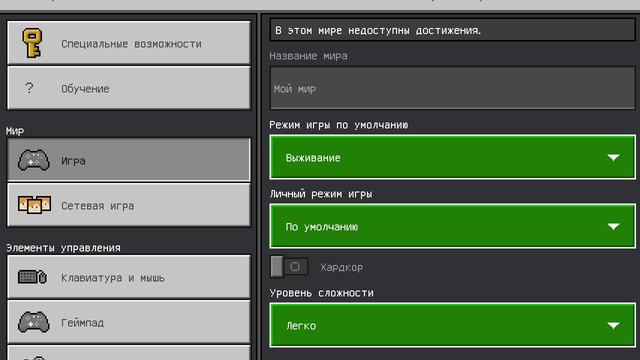Click arrow of default game mode dropdown

(613, 158)
